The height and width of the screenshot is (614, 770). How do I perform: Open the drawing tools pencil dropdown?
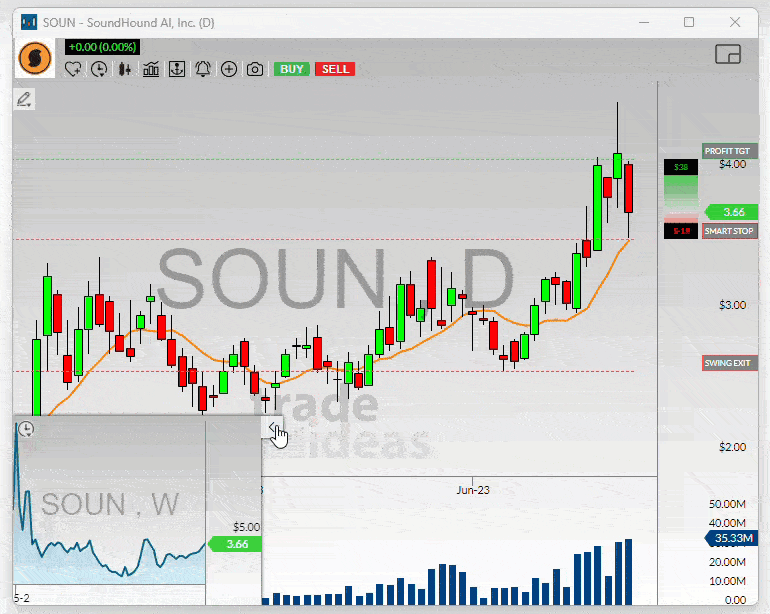[24, 99]
